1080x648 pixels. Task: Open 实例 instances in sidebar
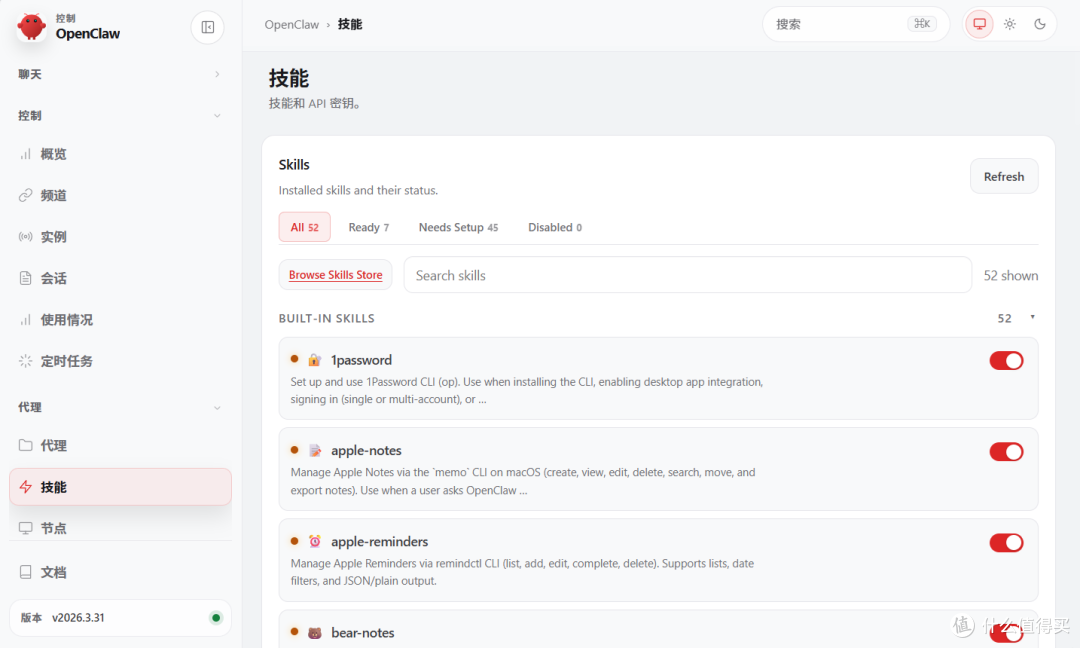[121, 237]
